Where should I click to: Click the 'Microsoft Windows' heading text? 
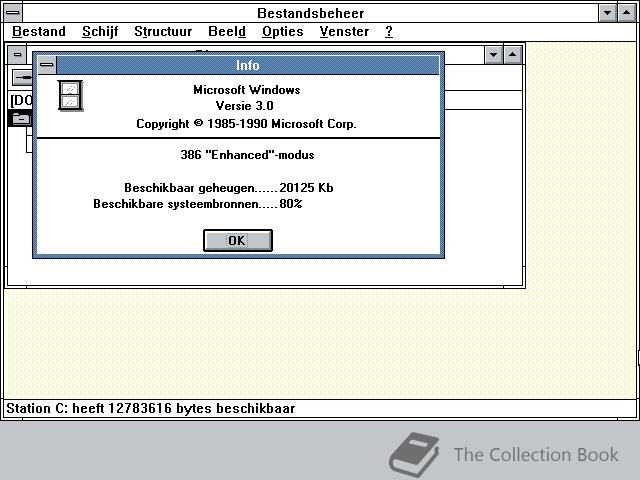coord(247,90)
